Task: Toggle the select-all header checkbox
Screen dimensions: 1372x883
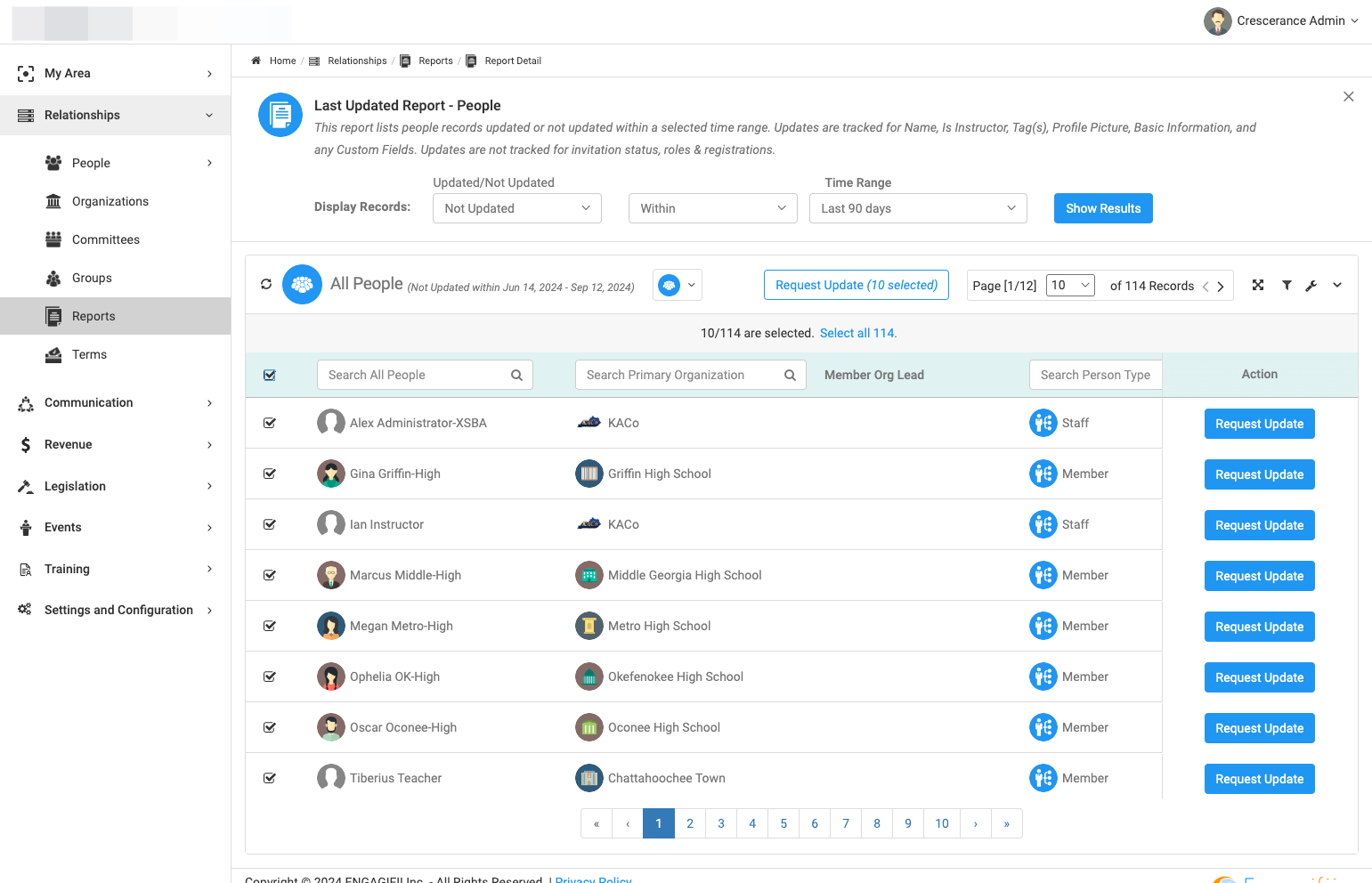Action: point(270,376)
